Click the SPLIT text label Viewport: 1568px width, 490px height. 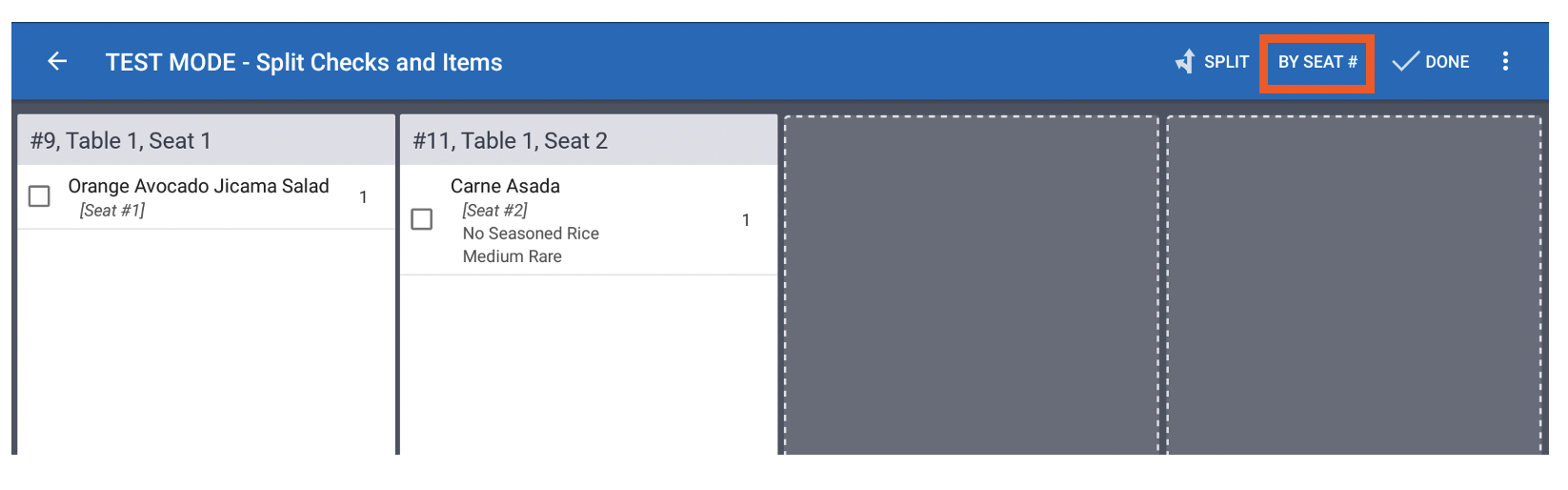(1226, 62)
